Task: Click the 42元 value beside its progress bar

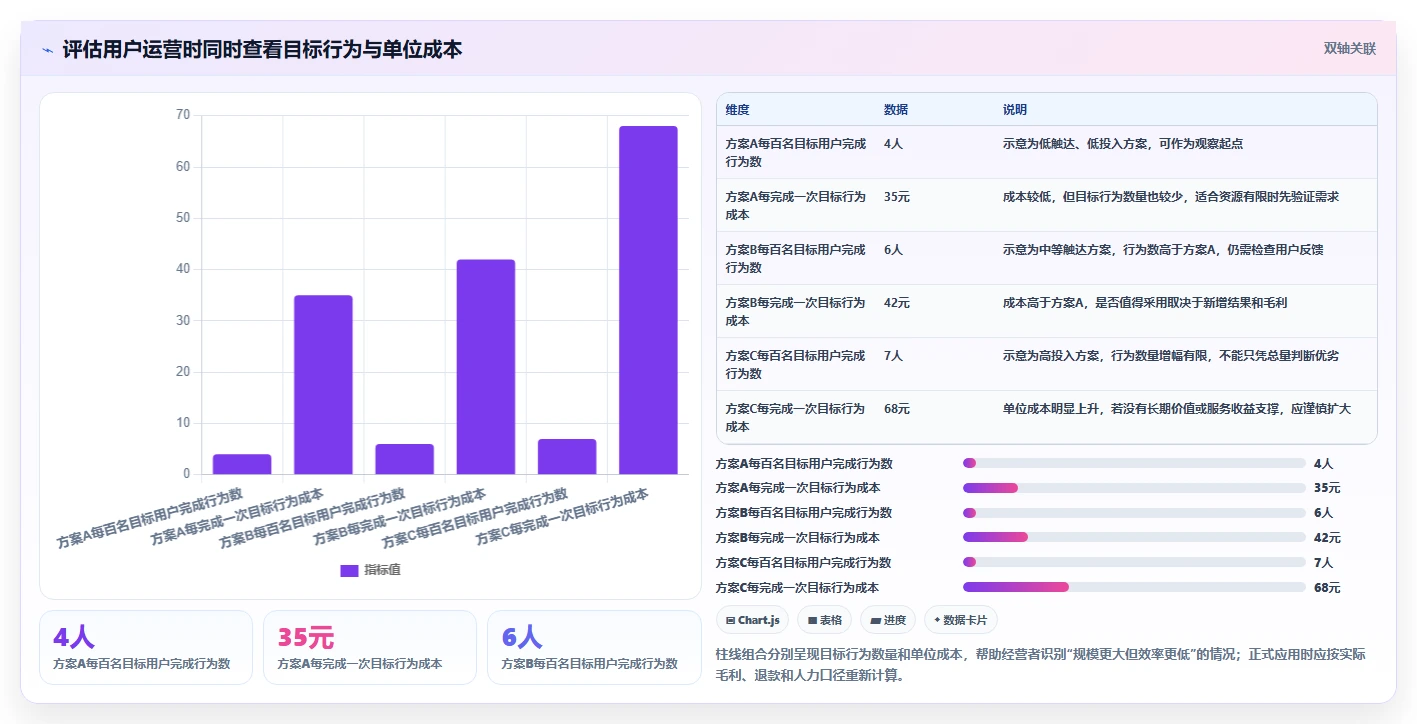Action: [1327, 538]
